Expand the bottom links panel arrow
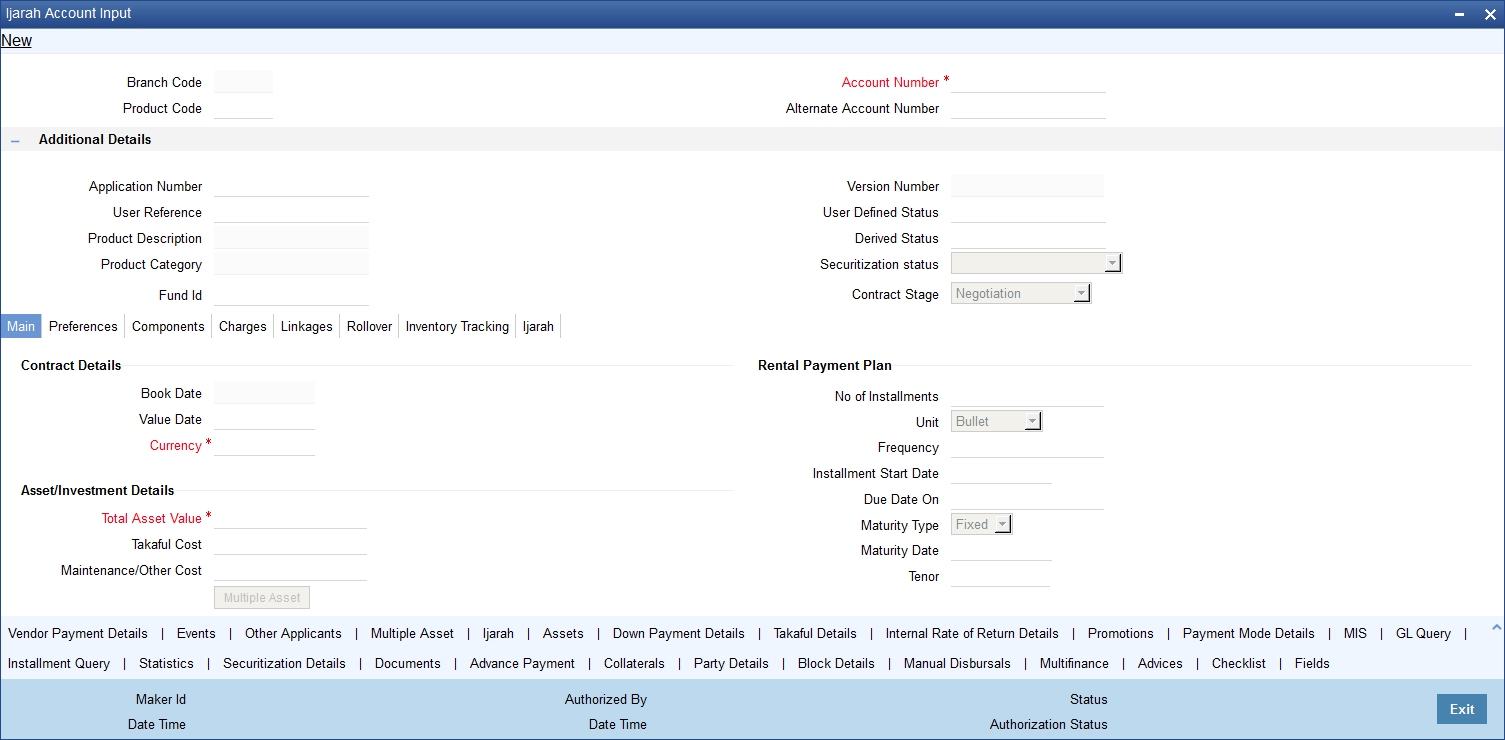The height and width of the screenshot is (740, 1505). [1496, 628]
